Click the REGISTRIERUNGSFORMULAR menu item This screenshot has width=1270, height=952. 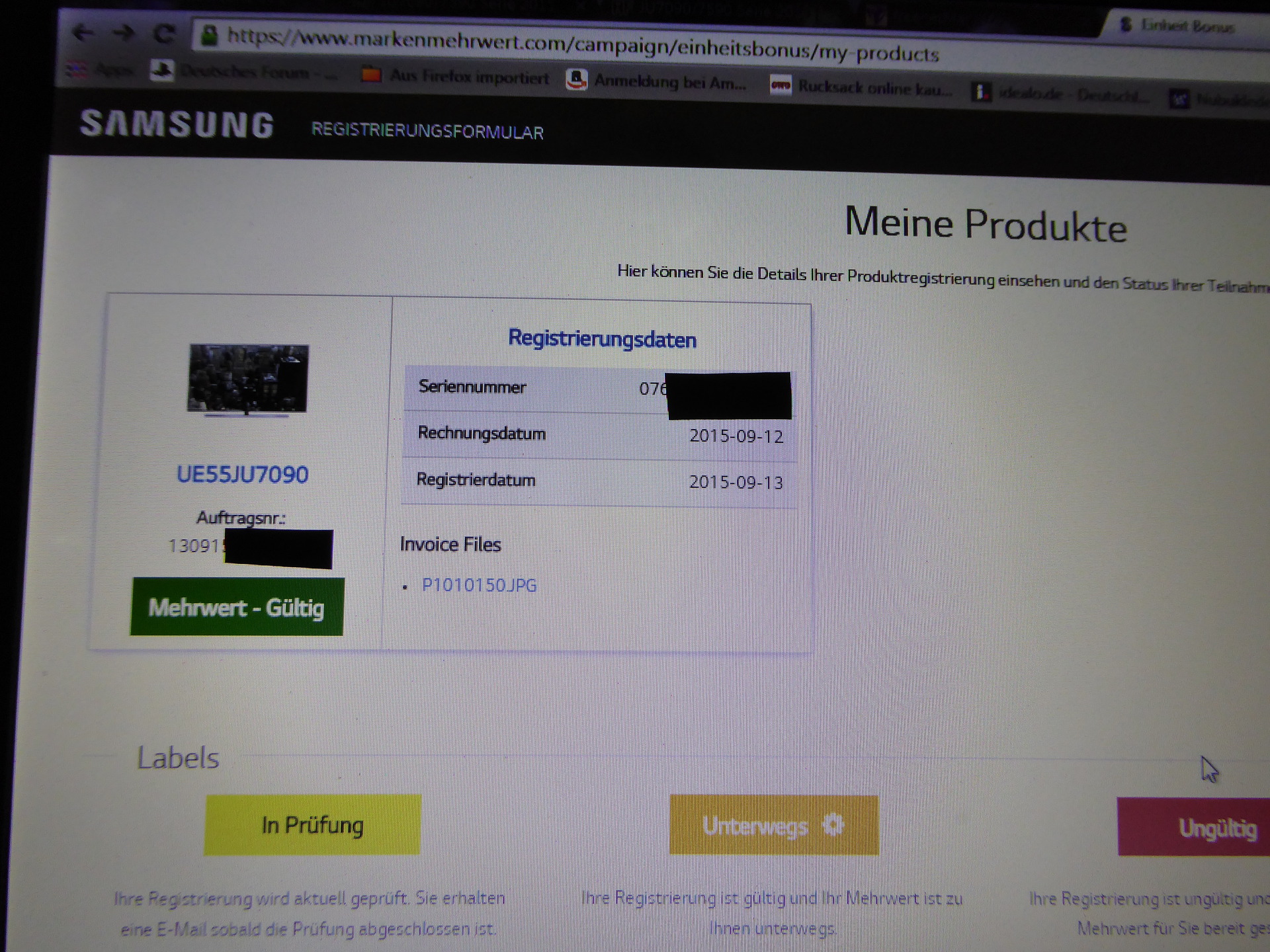coord(427,131)
